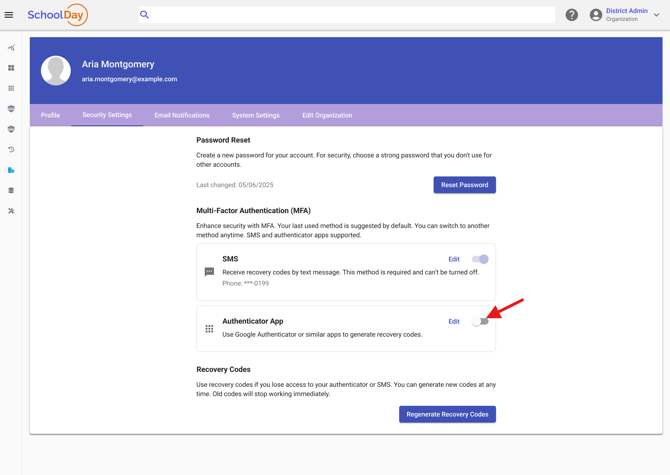This screenshot has height=475, width=670.
Task: Click Edit link for SMS method
Action: pos(454,259)
